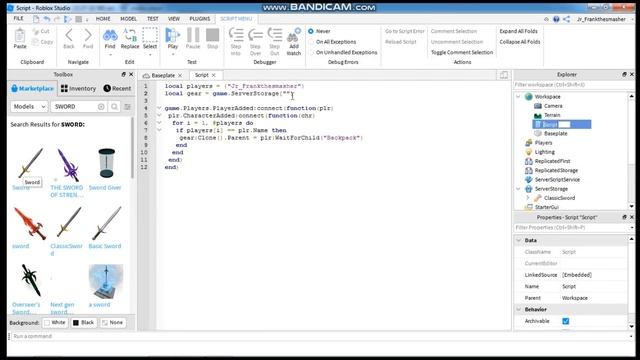Open the toolbox filter options icon
This screenshot has height=360, width=640.
tap(127, 107)
